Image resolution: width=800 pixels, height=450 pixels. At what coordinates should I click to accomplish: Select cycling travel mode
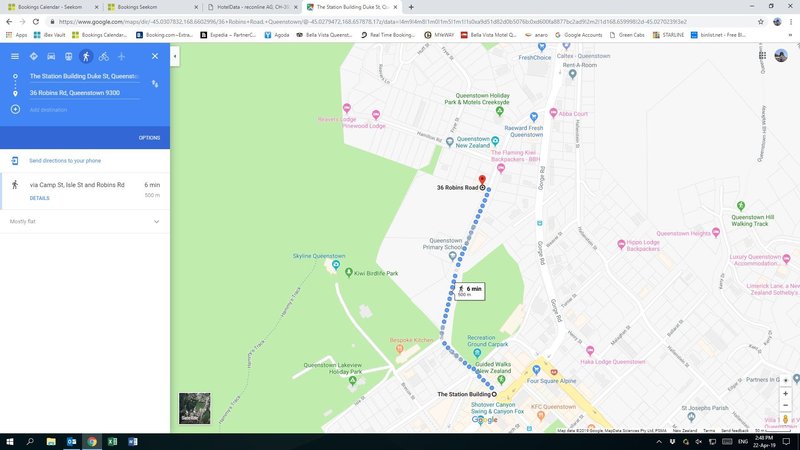coord(104,56)
